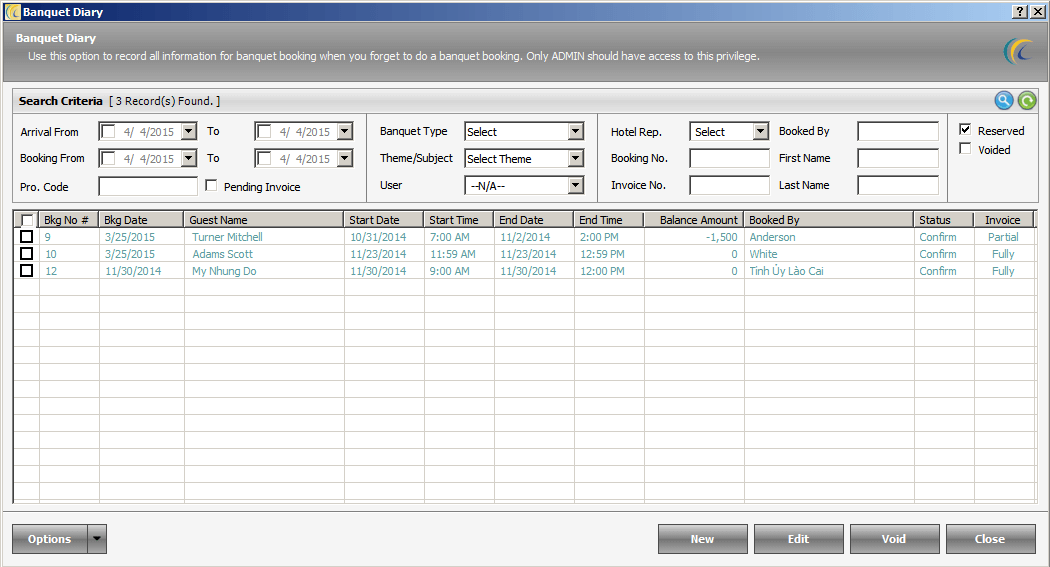Enable the Voided checkbox

tap(965, 149)
